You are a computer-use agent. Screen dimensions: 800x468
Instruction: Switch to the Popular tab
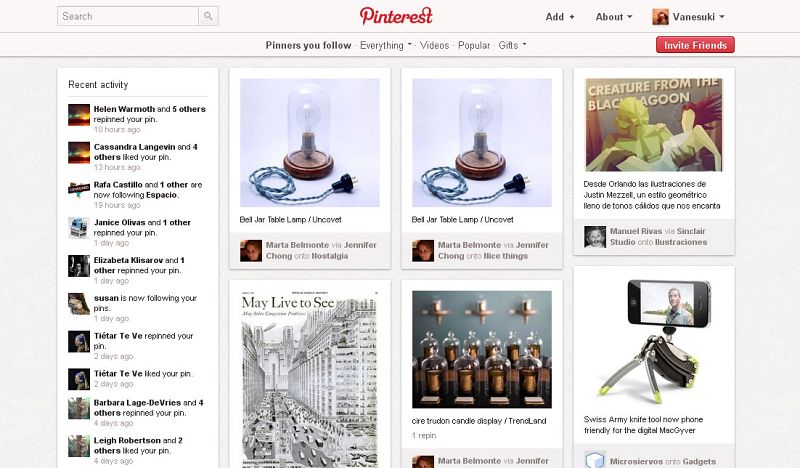[474, 45]
